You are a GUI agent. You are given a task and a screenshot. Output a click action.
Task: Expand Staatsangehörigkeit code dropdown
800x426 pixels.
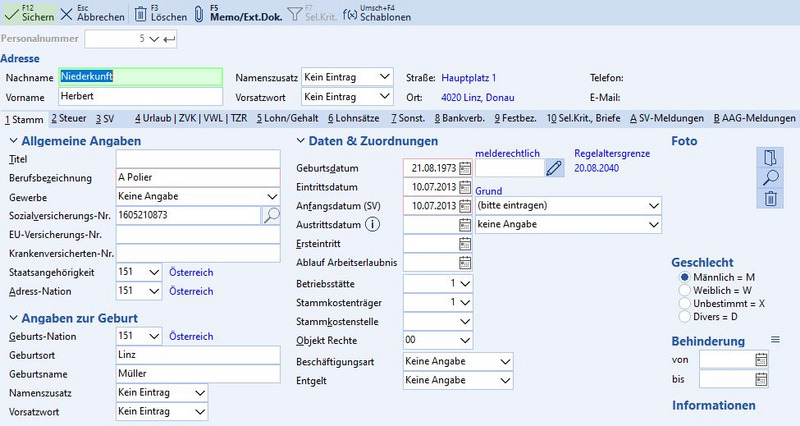(153, 272)
